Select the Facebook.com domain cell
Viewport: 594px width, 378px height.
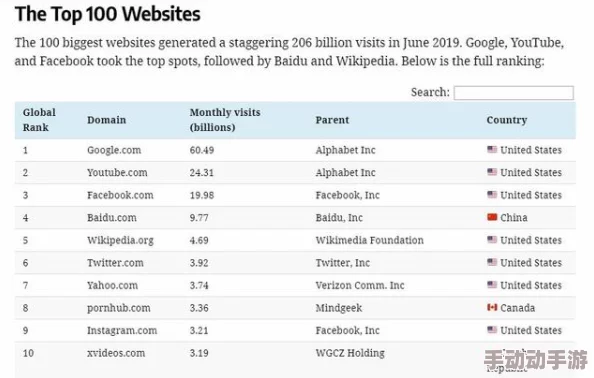(x=120, y=195)
